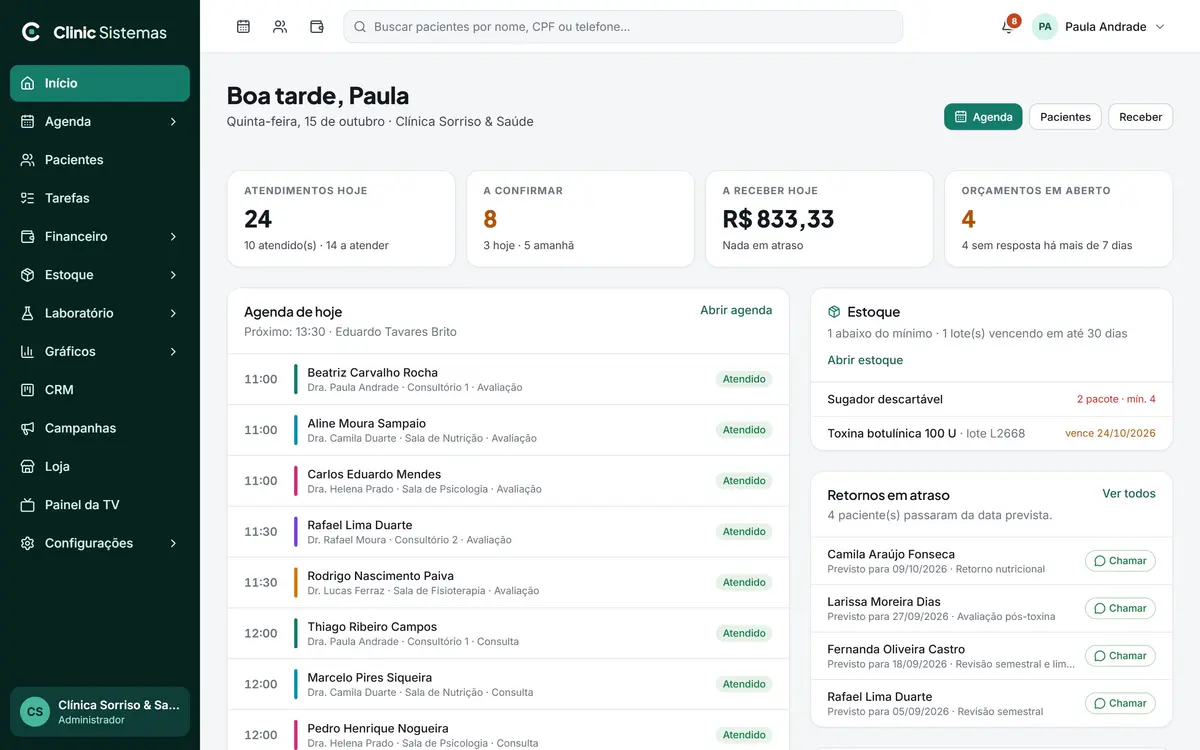Open wallet icon in top toolbar

tap(317, 27)
